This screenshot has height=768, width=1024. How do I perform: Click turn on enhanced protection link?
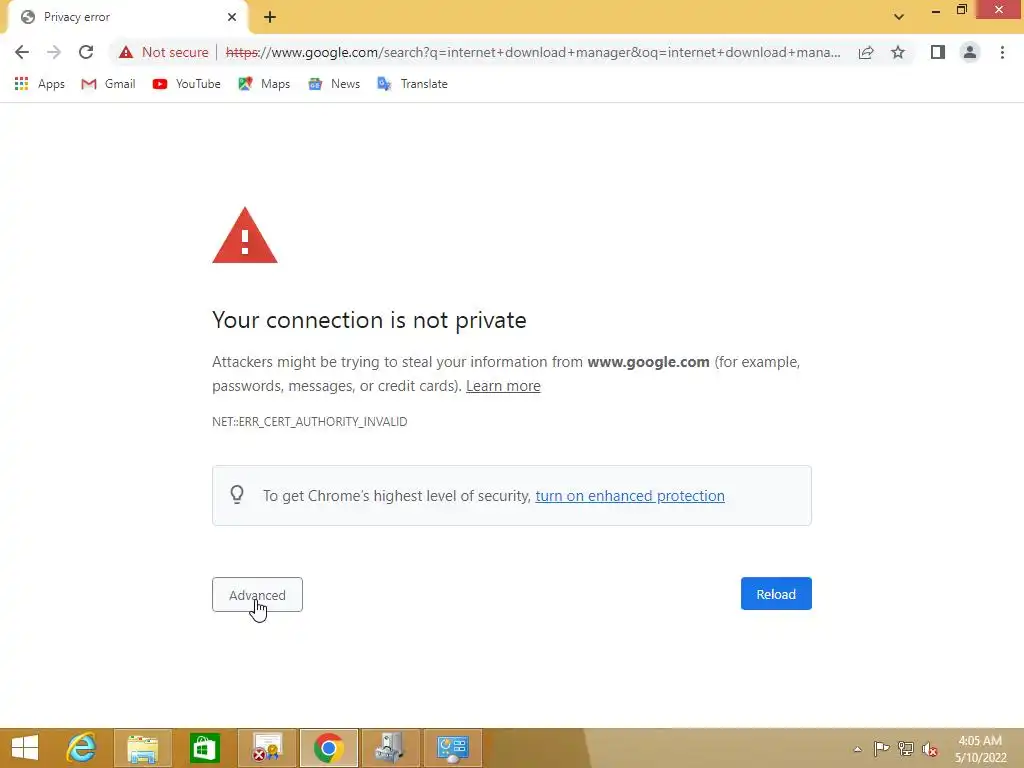click(630, 496)
